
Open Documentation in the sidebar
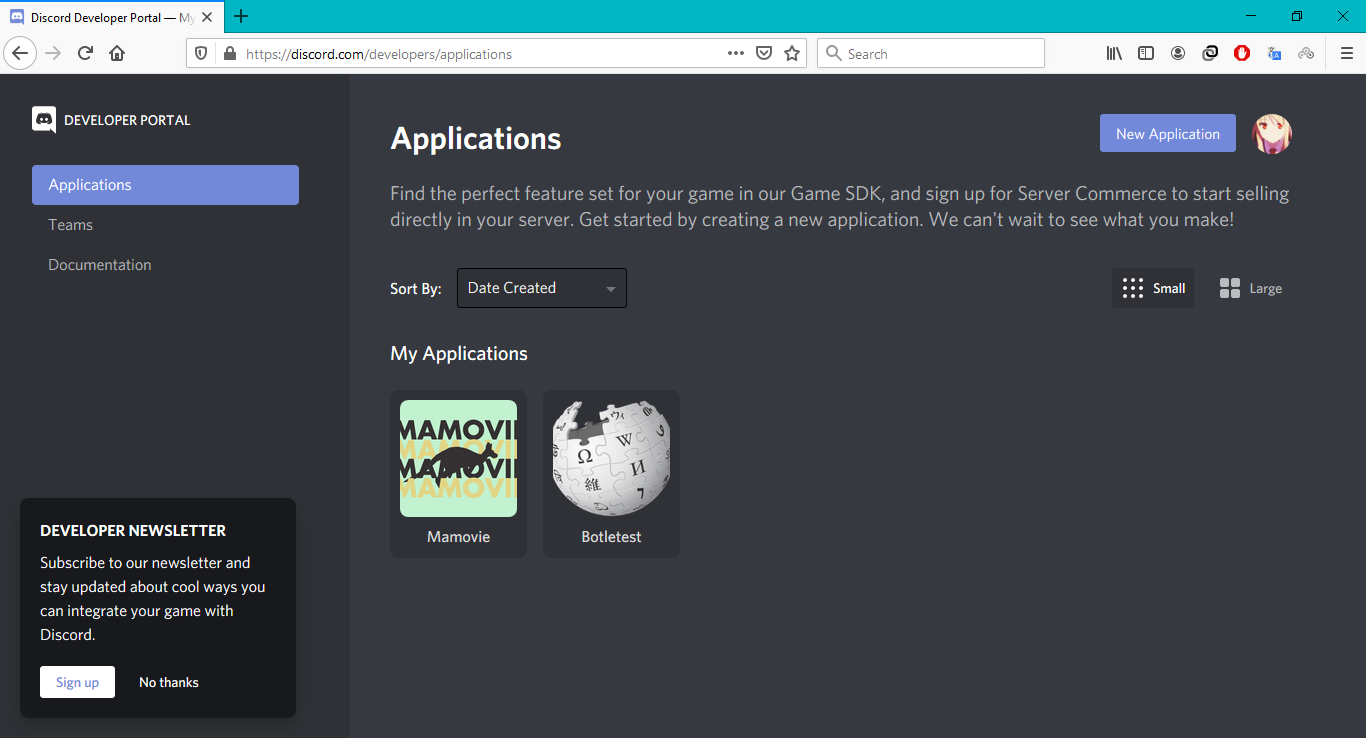point(165,265)
